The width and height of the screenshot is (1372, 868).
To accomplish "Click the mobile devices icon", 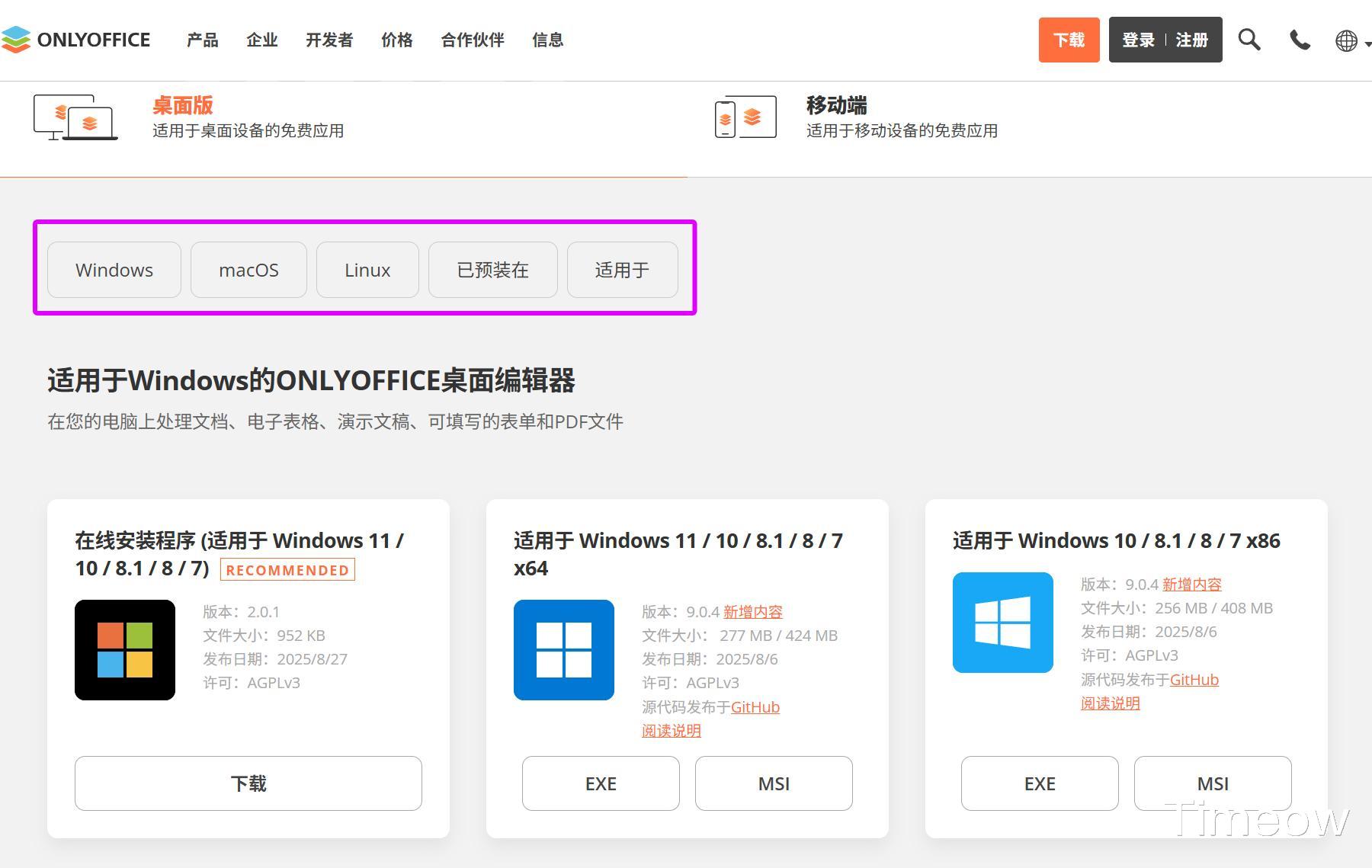I will (x=745, y=117).
